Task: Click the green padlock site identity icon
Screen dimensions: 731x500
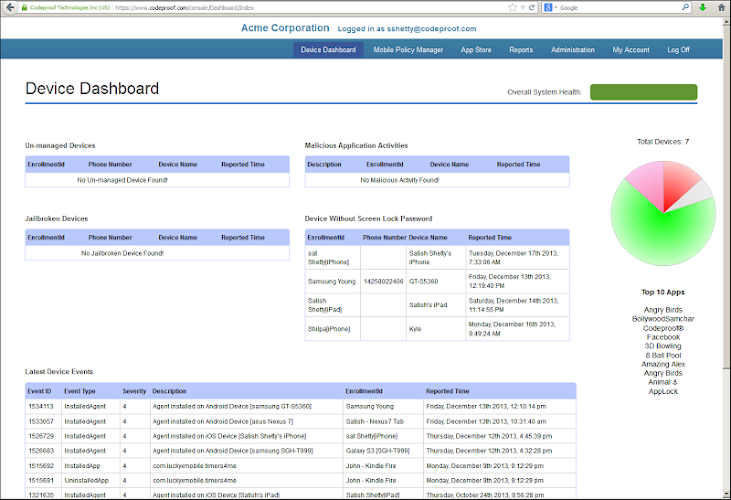Action: (24, 7)
